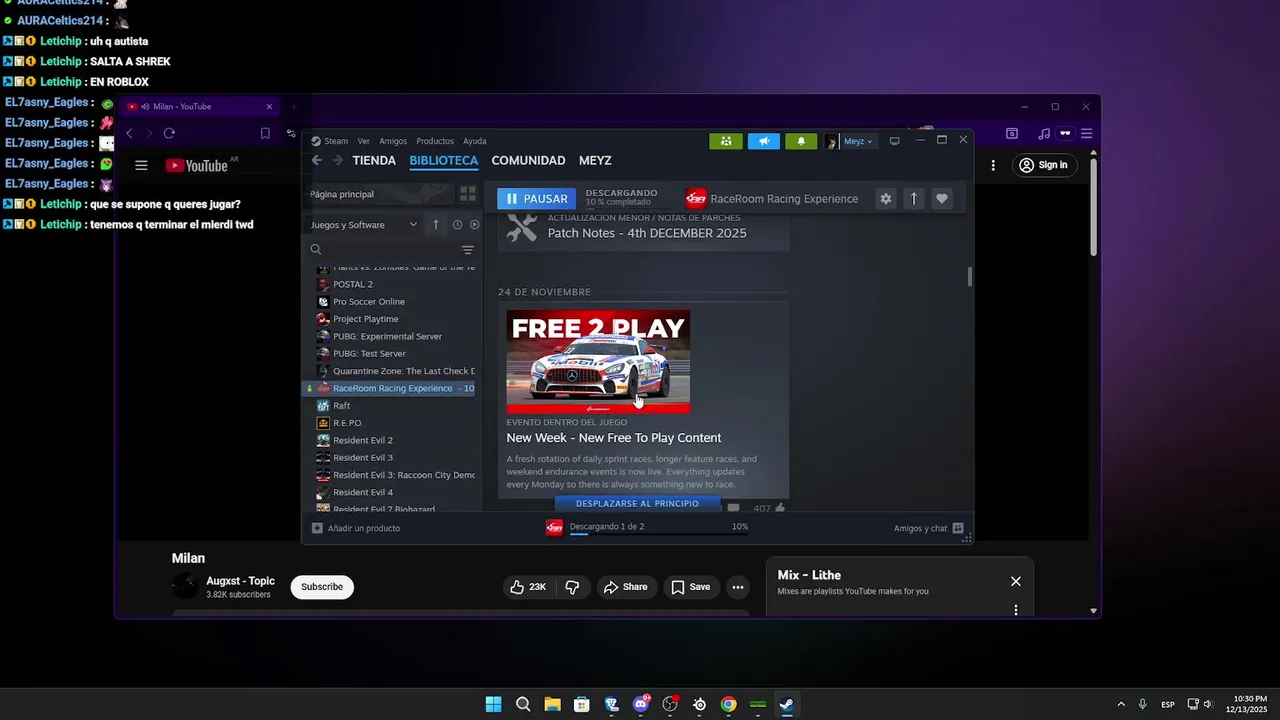Open Mix - Lithe playlist options dots
Screen dimensions: 1280x720
pyautogui.click(x=1016, y=610)
